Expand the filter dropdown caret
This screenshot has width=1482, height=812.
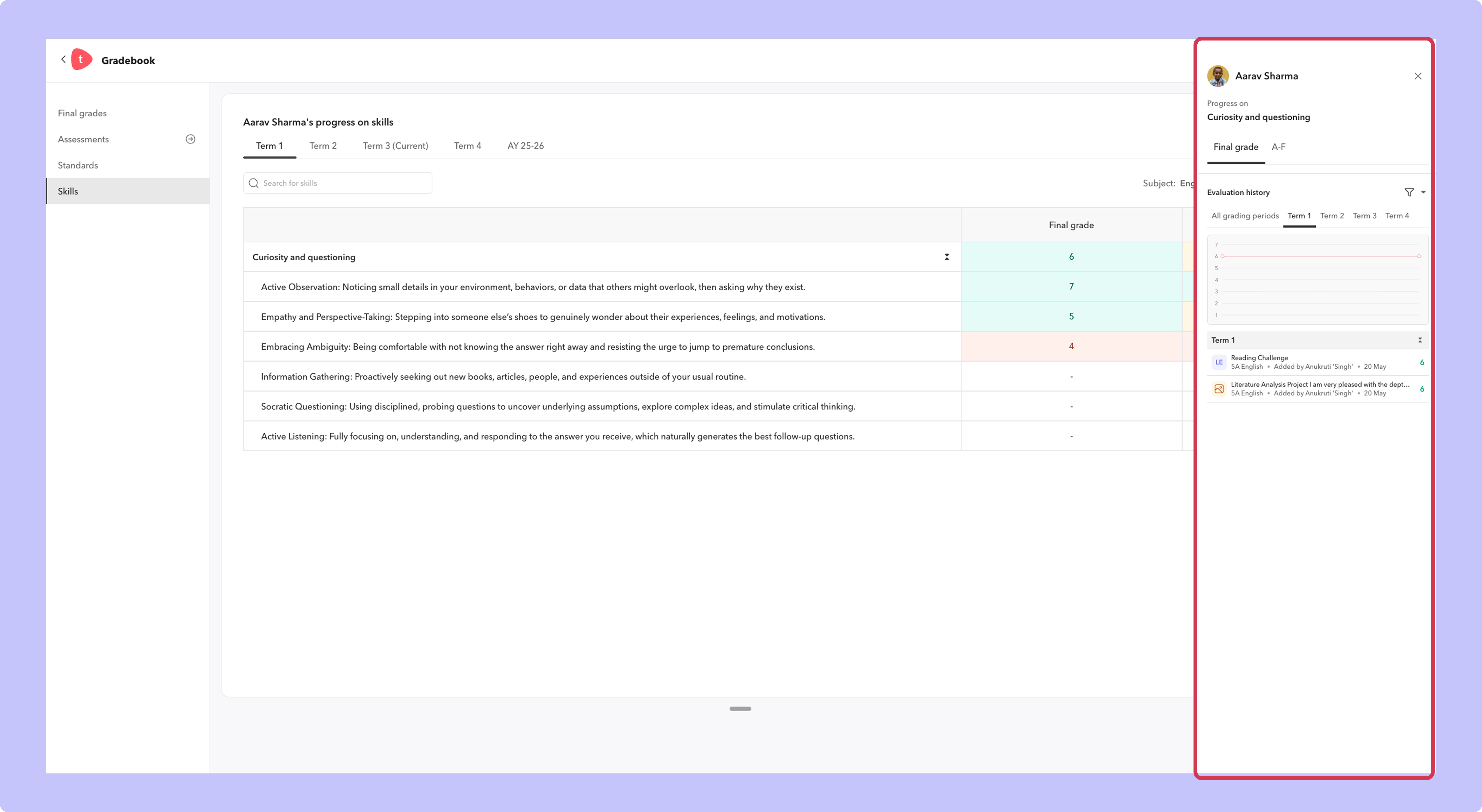click(x=1423, y=192)
